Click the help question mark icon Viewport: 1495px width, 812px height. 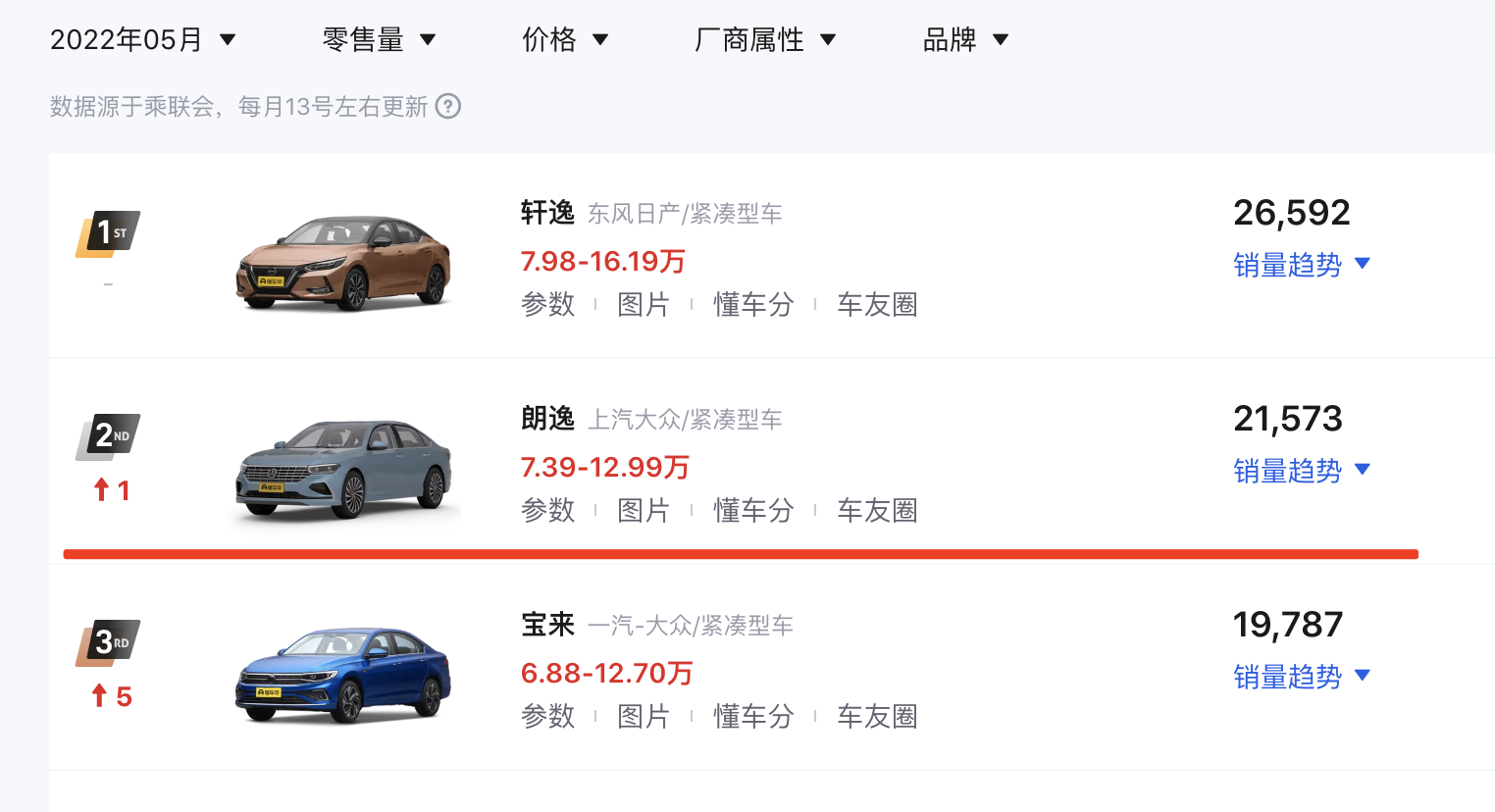(x=448, y=106)
